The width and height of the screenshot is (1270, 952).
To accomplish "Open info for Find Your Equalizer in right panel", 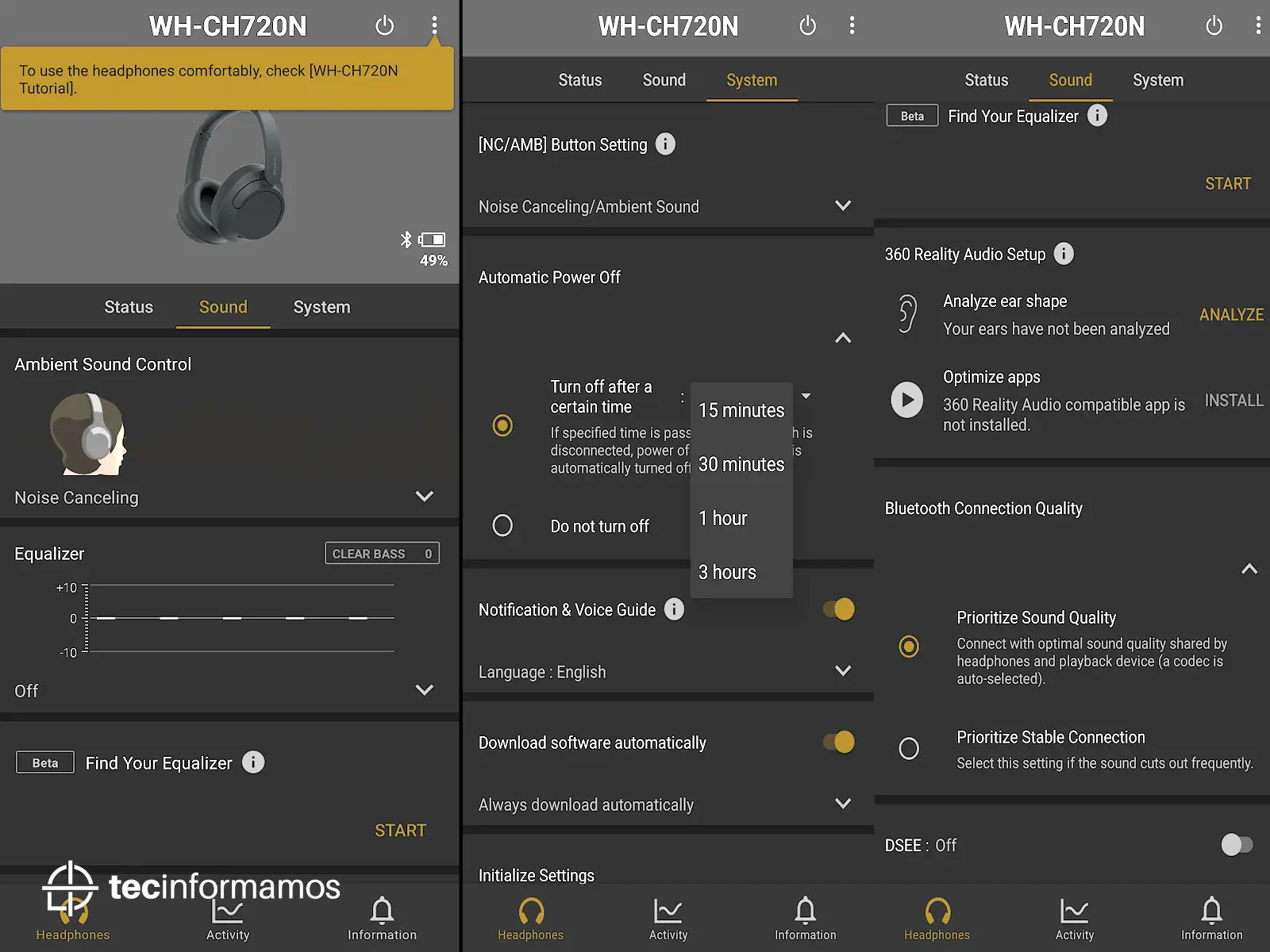I will point(1097,115).
